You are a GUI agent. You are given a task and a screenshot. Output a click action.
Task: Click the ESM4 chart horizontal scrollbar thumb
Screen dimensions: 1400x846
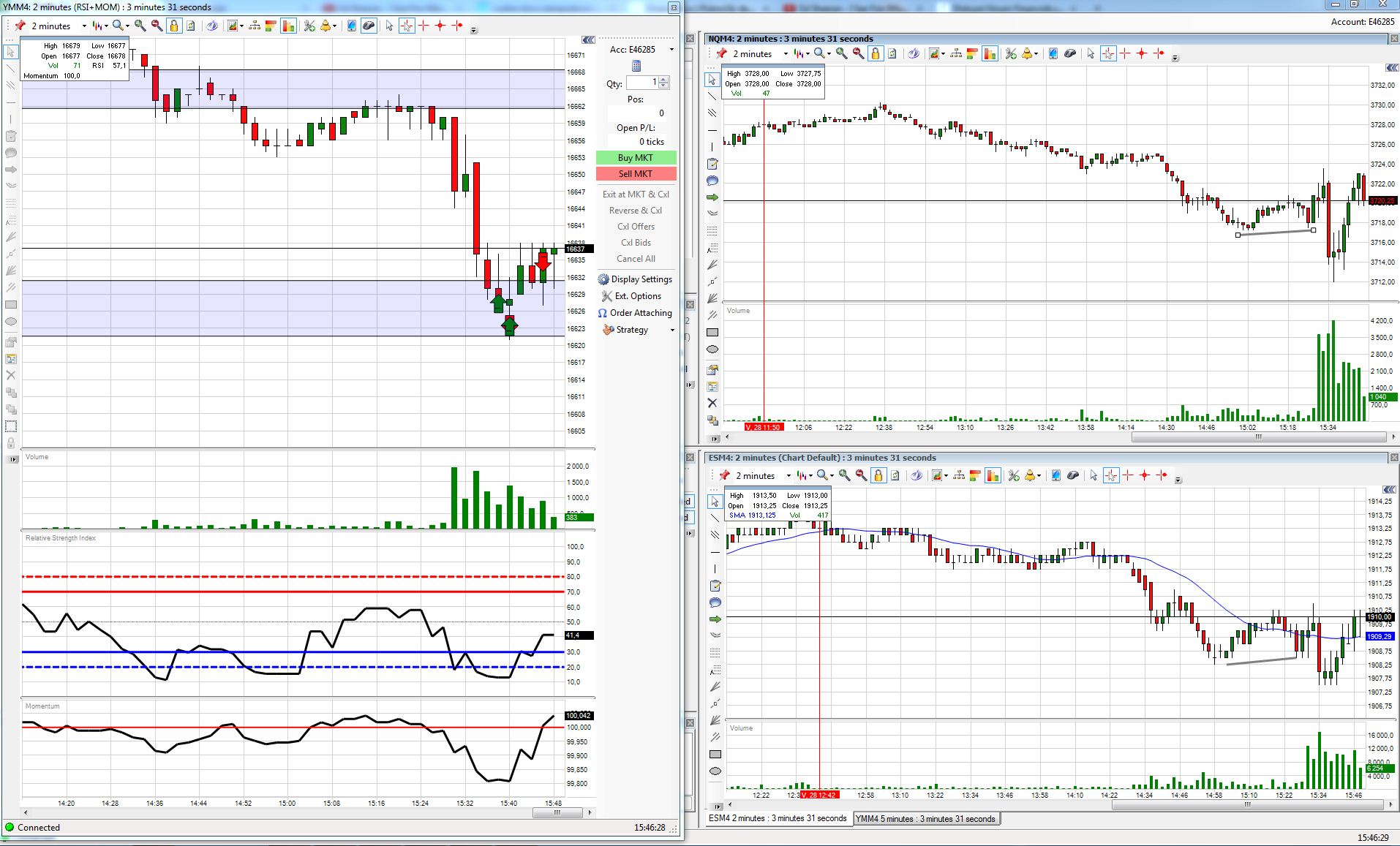1248,806
